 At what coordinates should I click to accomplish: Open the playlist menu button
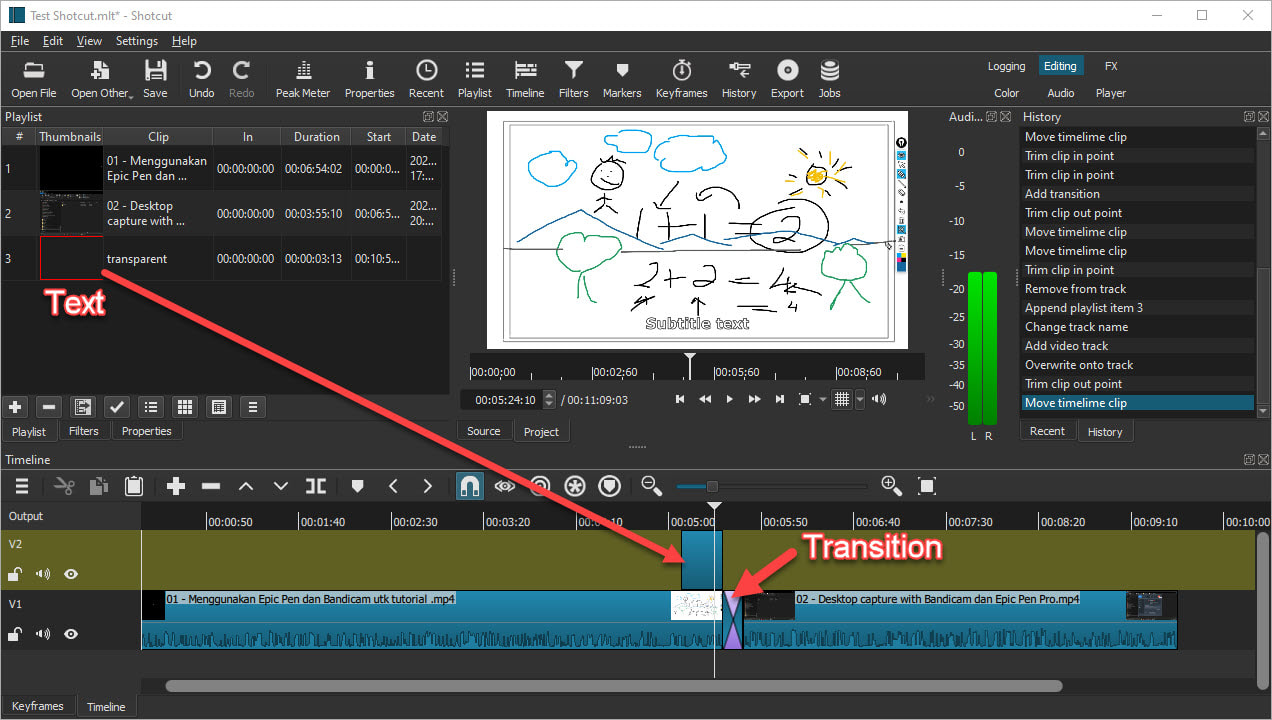tap(252, 407)
